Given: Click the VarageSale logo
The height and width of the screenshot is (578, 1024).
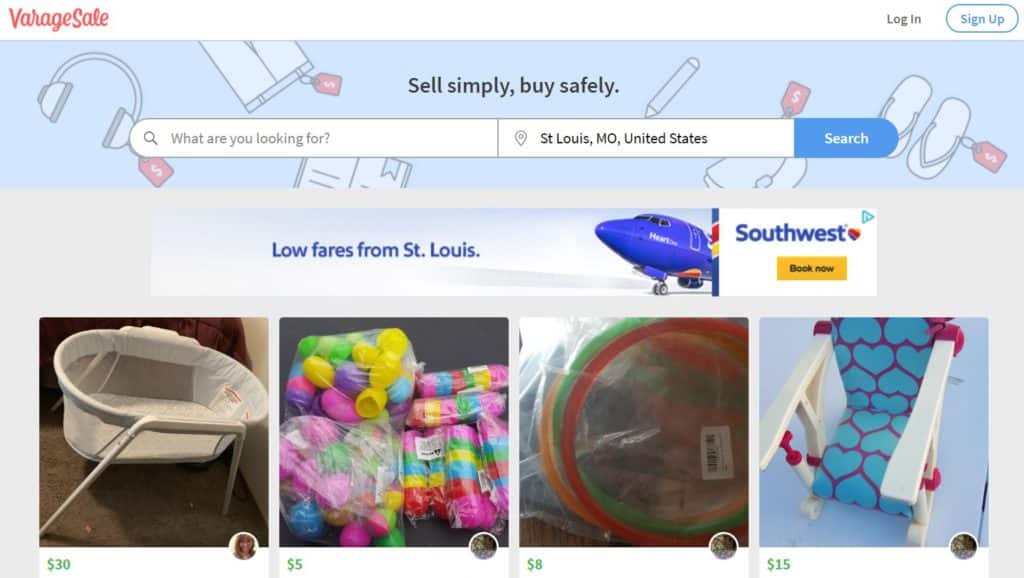Looking at the screenshot, I should (59, 19).
